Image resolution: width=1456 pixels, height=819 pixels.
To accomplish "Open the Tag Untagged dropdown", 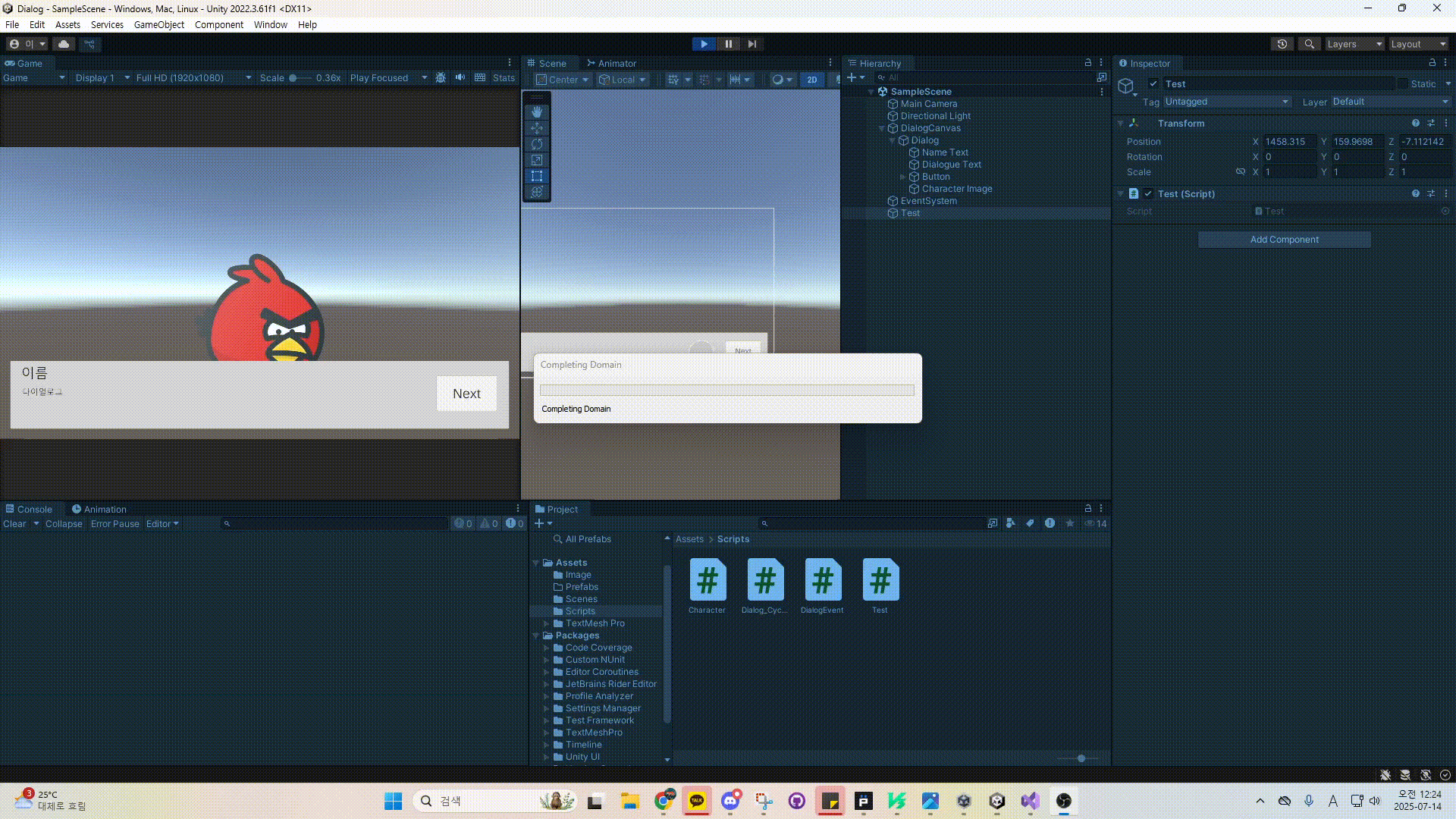I will pos(1226,102).
